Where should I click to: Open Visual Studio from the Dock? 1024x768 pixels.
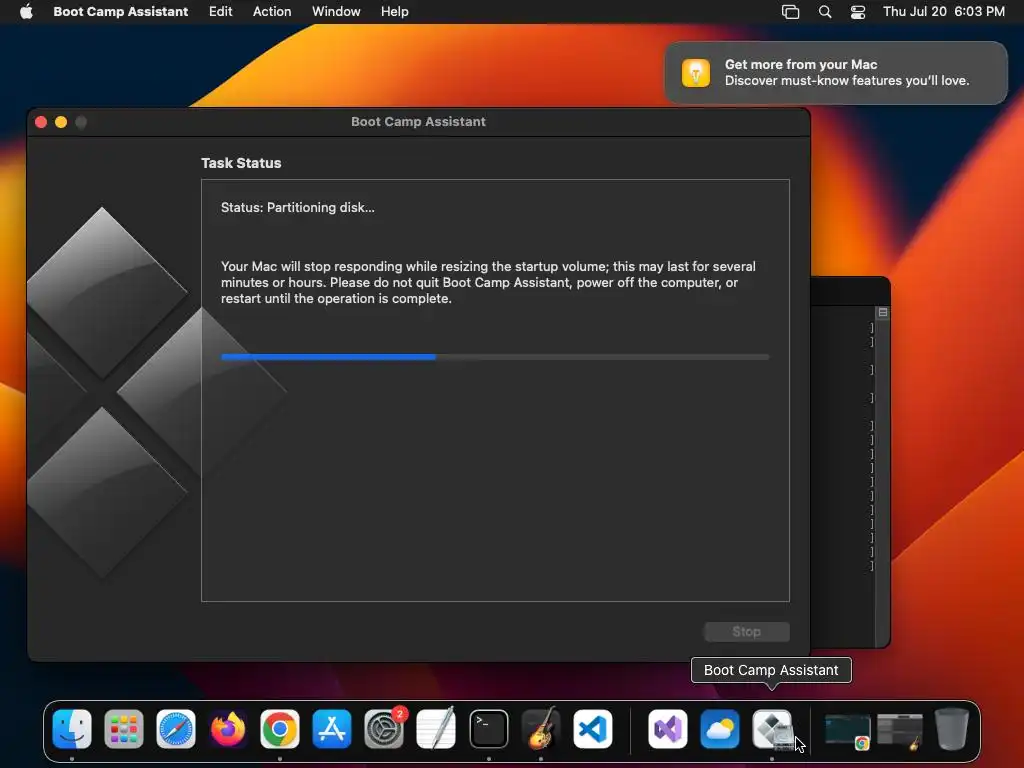pos(667,729)
